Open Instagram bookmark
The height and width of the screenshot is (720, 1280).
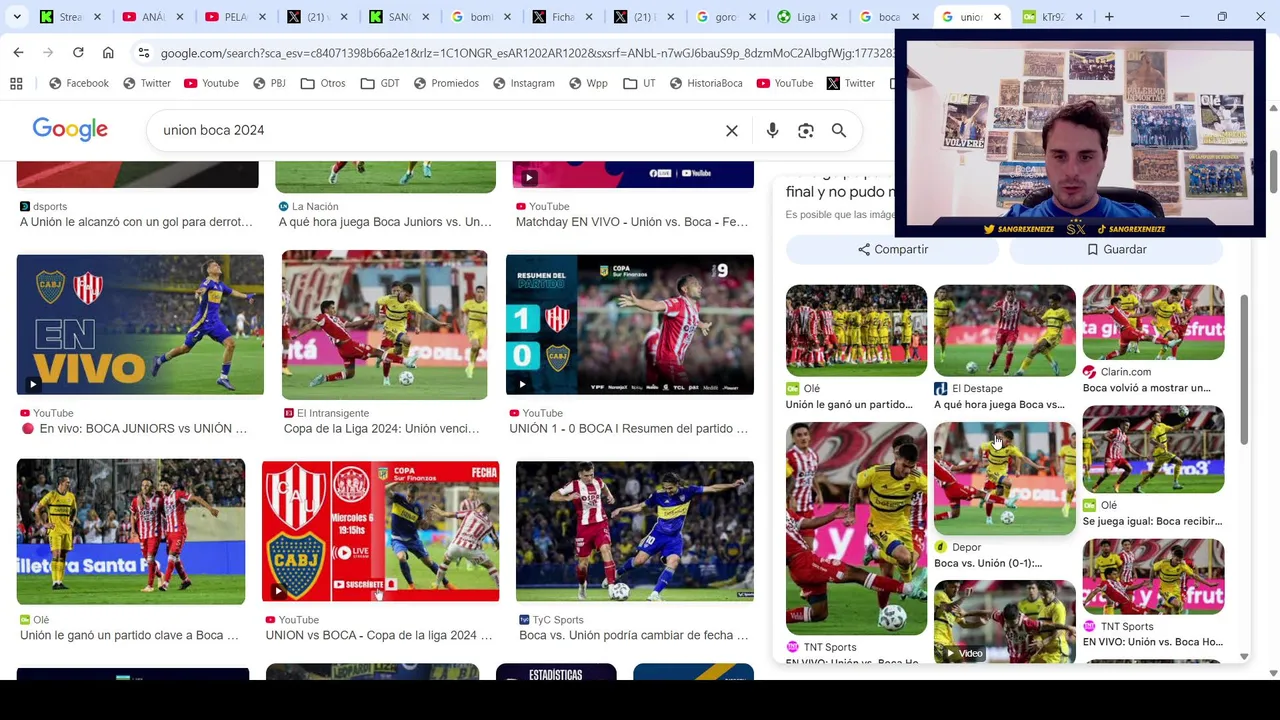pyautogui.click(x=523, y=83)
